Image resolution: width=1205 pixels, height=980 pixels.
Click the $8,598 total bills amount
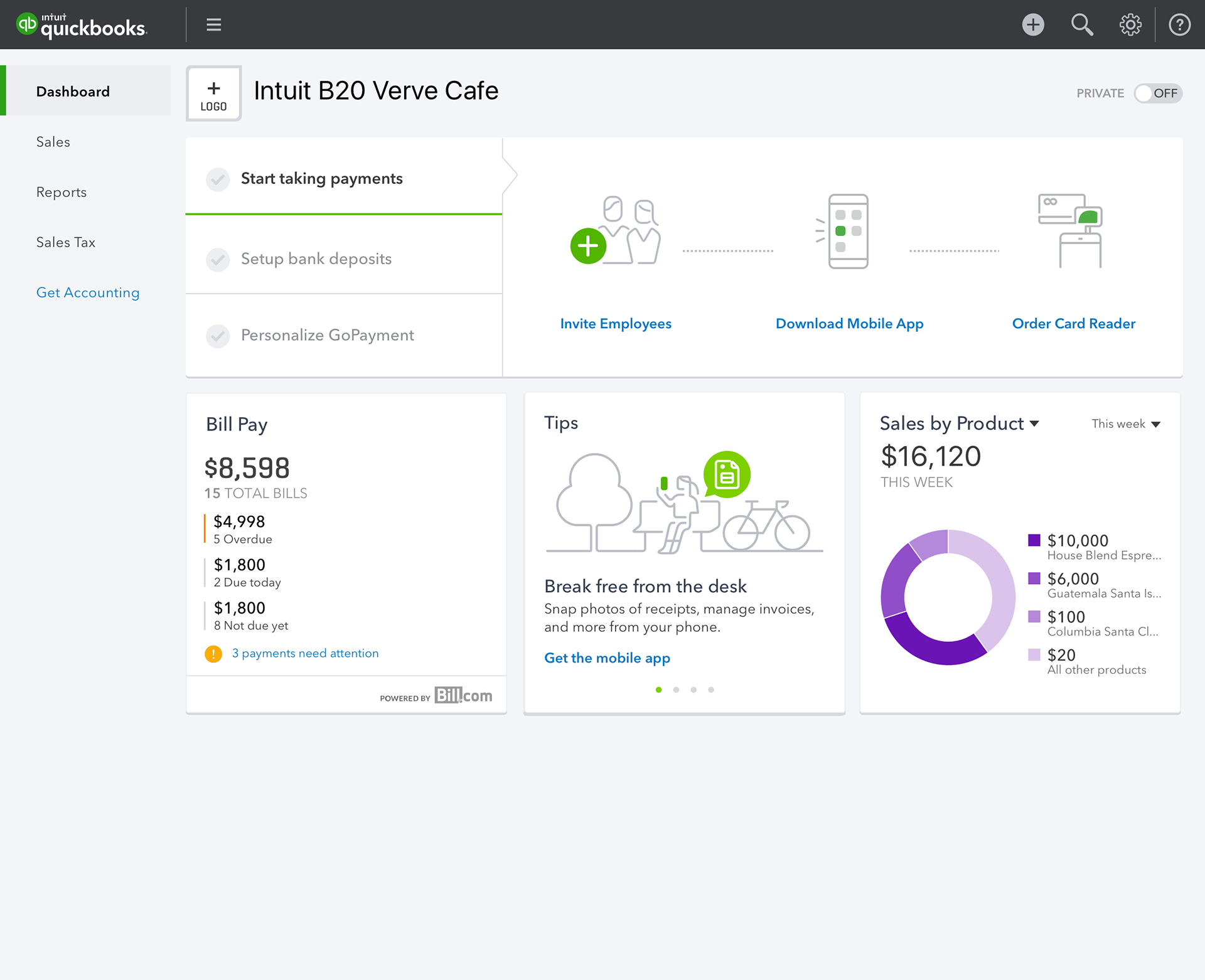pyautogui.click(x=247, y=468)
